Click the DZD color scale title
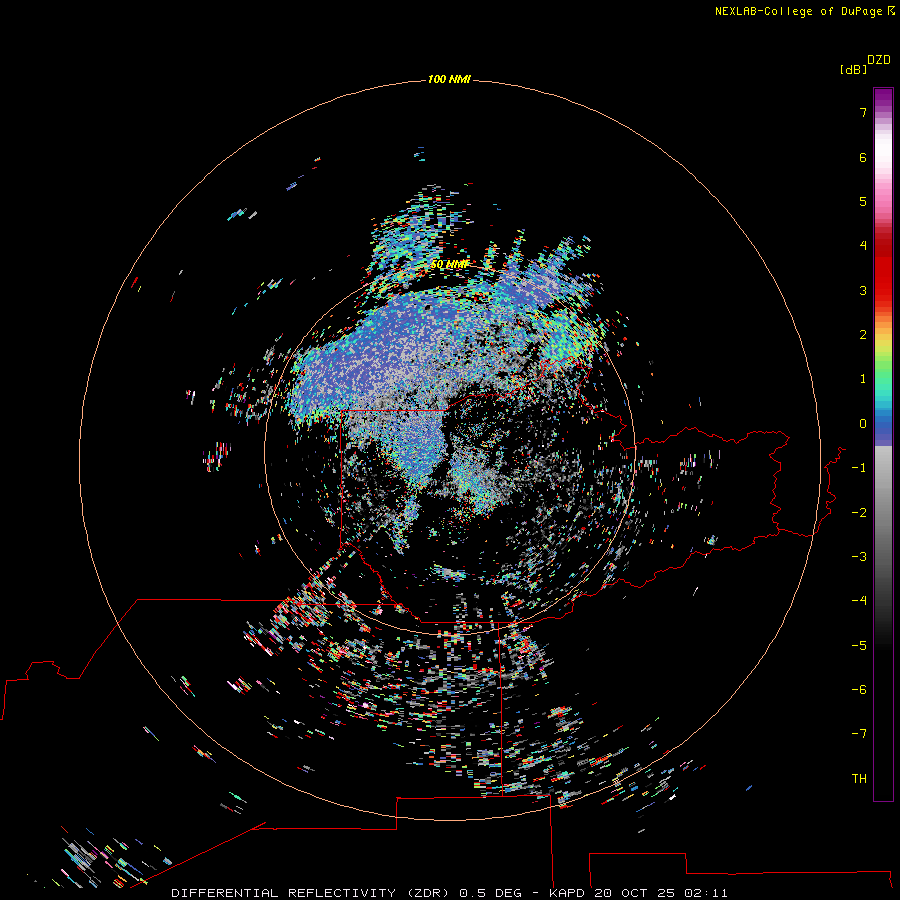900x900 pixels. pos(879,60)
